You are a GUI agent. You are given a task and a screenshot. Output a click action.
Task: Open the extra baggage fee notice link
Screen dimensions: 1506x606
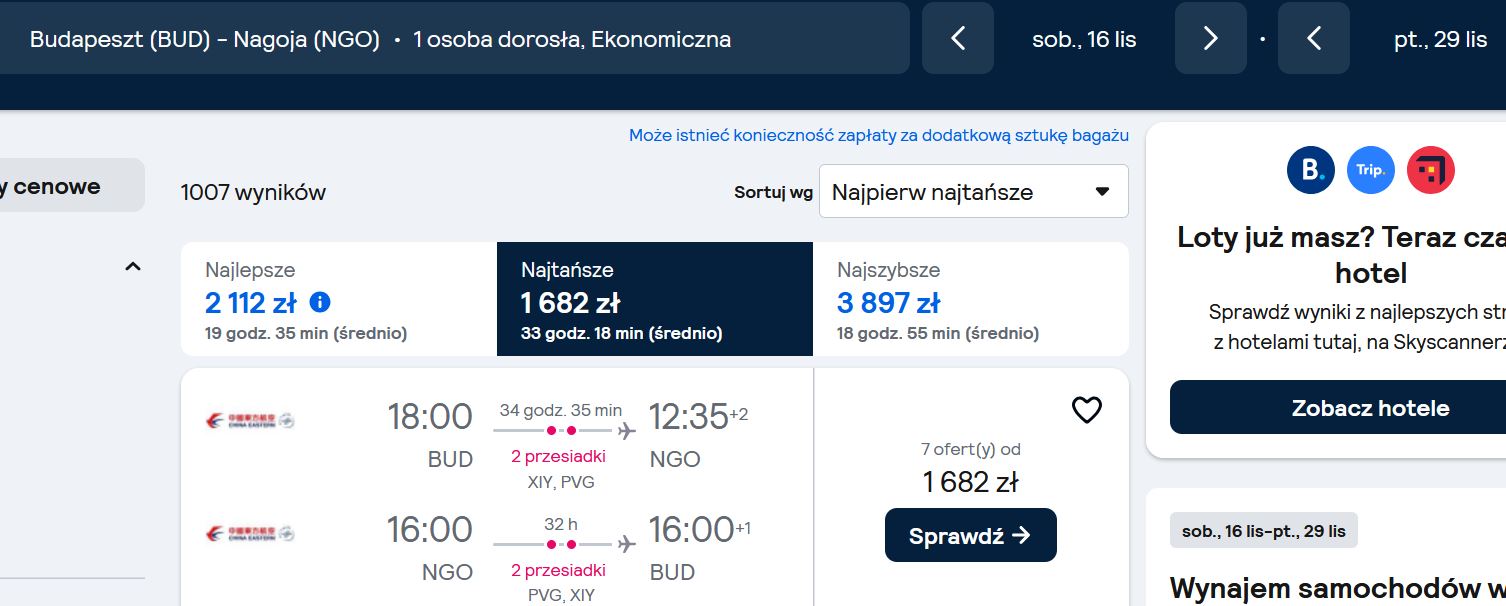point(879,135)
